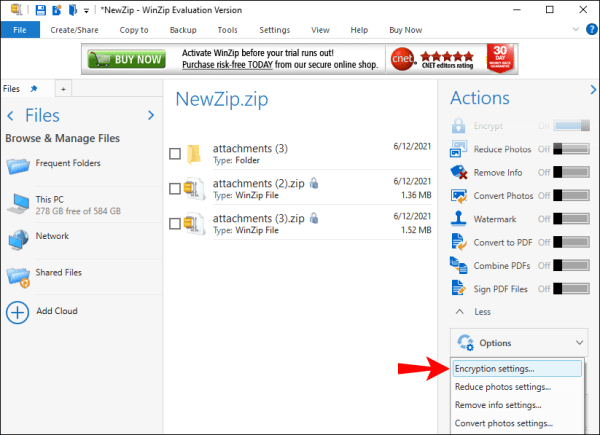The width and height of the screenshot is (600, 435).
Task: Collapse the Actions pane with right chevron
Action: 593,90
